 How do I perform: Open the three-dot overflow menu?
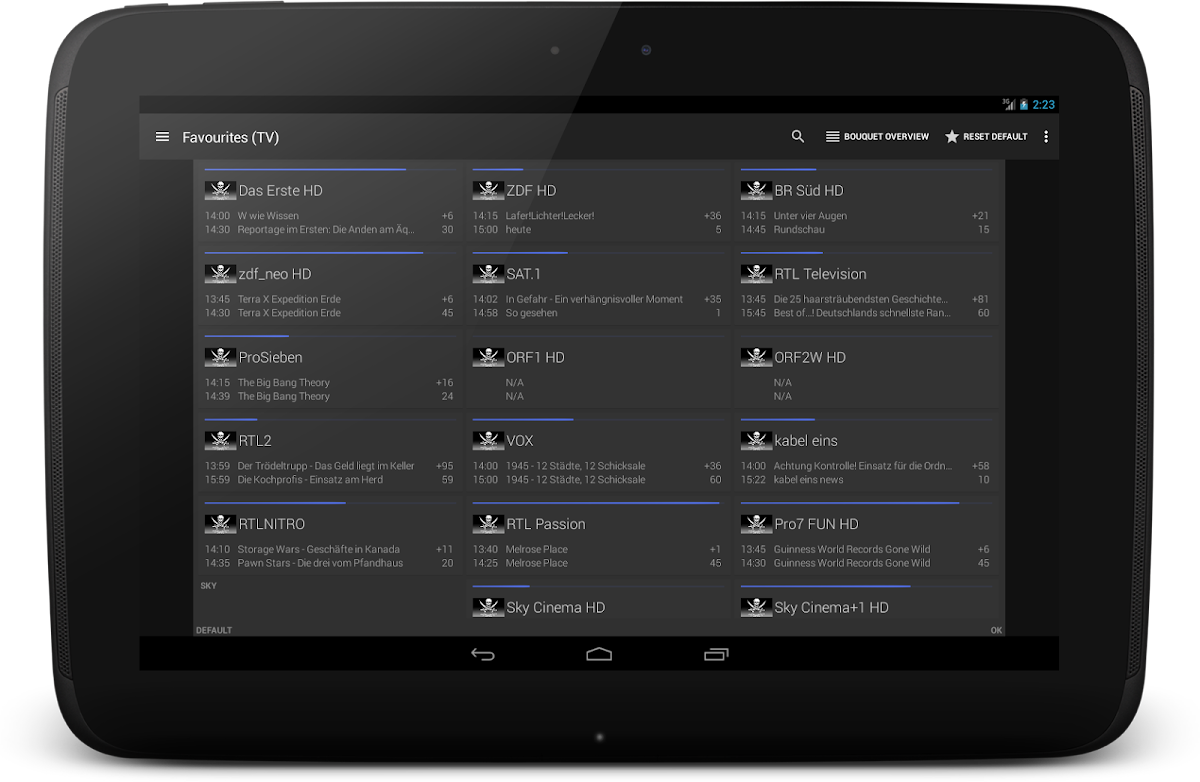[1046, 137]
